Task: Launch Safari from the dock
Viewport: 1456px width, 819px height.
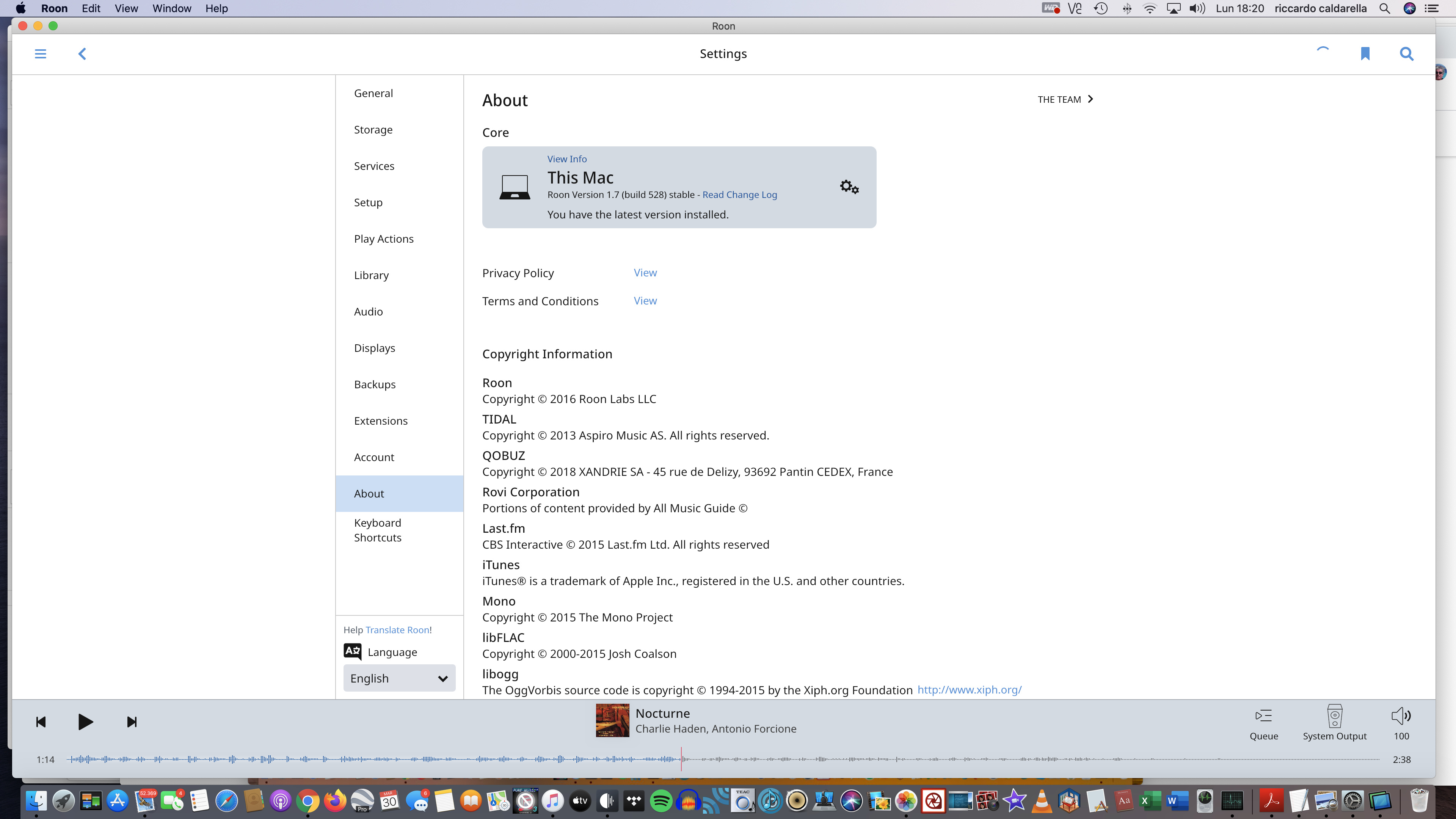Action: coord(227,801)
